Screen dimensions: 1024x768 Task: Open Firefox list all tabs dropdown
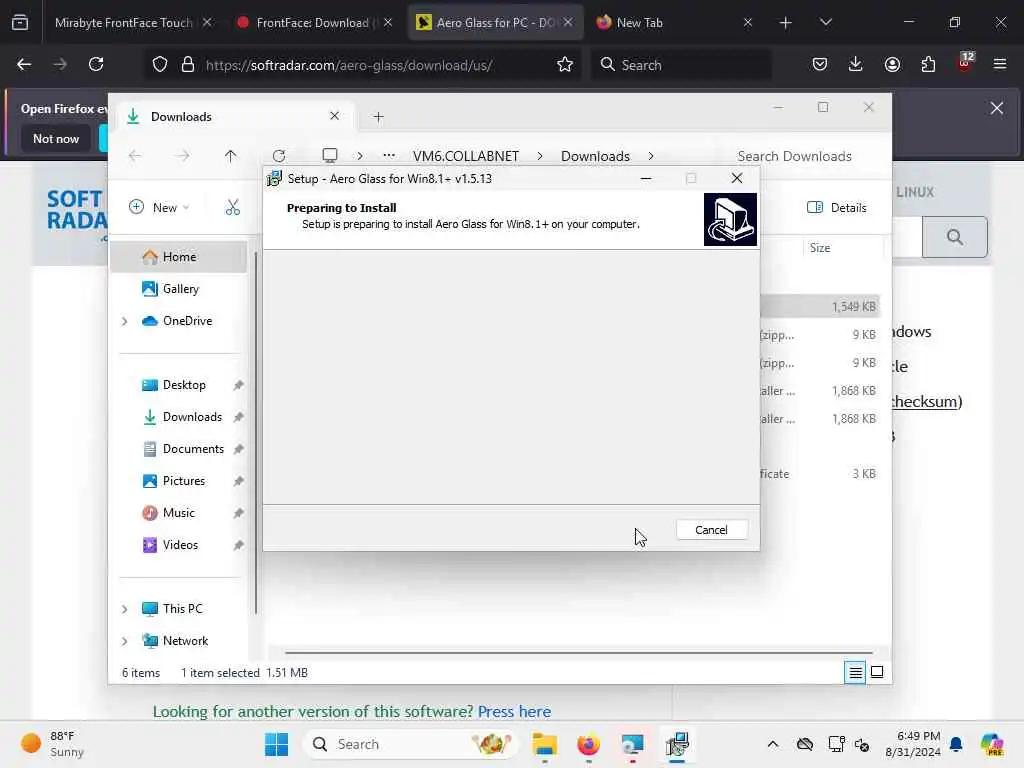[825, 22]
